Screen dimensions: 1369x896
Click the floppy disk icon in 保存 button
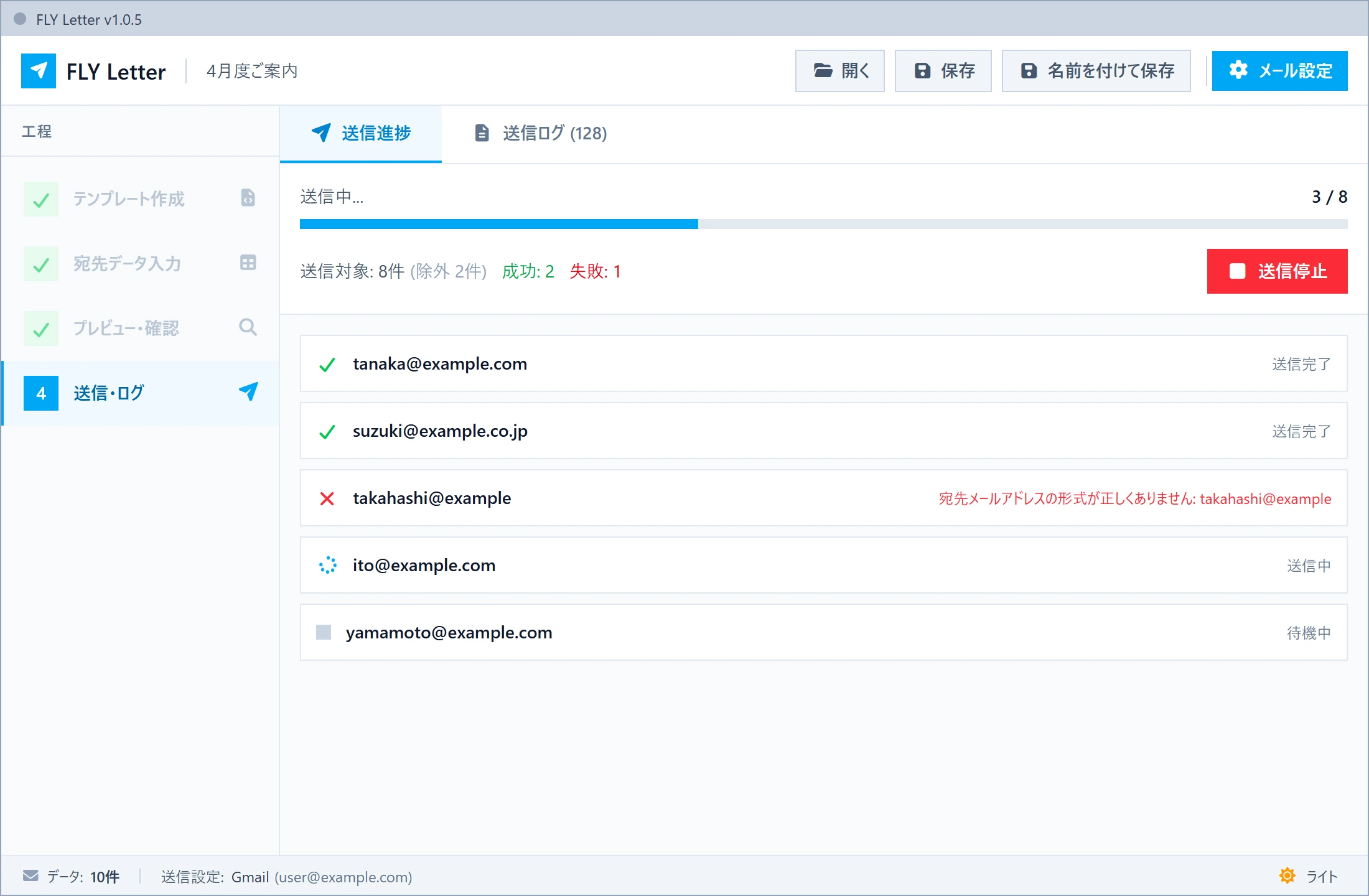point(922,71)
